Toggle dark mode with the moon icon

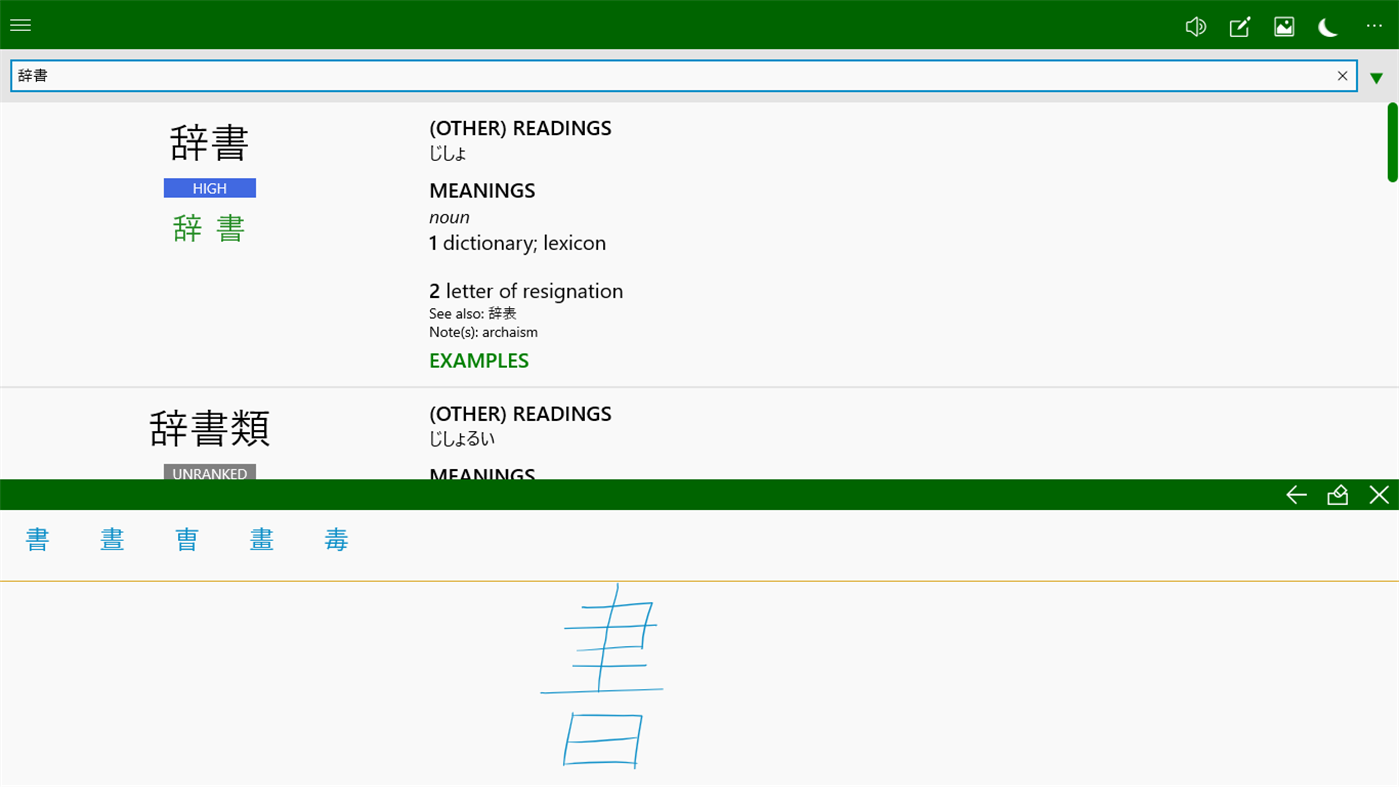tap(1327, 27)
